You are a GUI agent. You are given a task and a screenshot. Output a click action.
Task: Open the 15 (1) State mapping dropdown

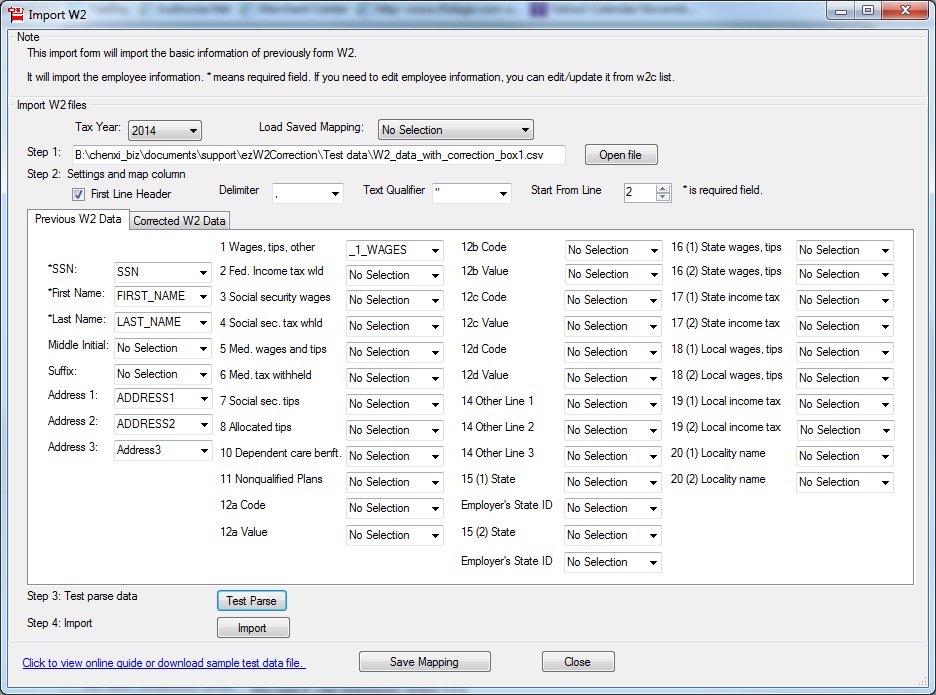click(612, 482)
